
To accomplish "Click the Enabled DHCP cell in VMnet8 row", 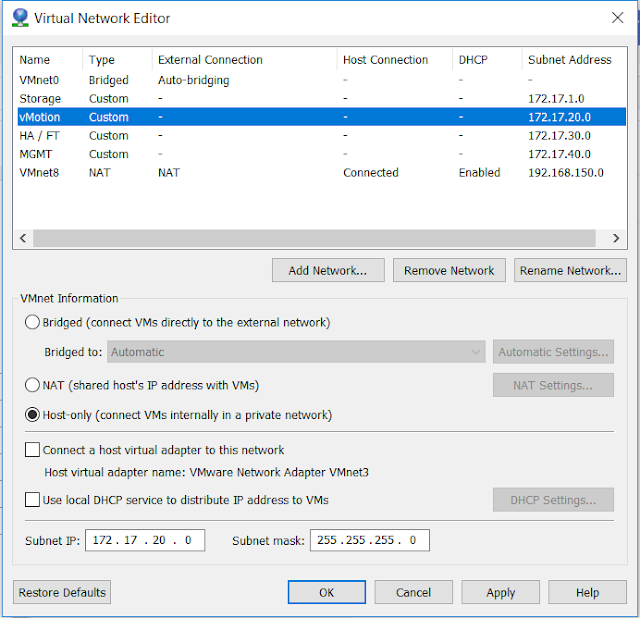I will [x=480, y=172].
